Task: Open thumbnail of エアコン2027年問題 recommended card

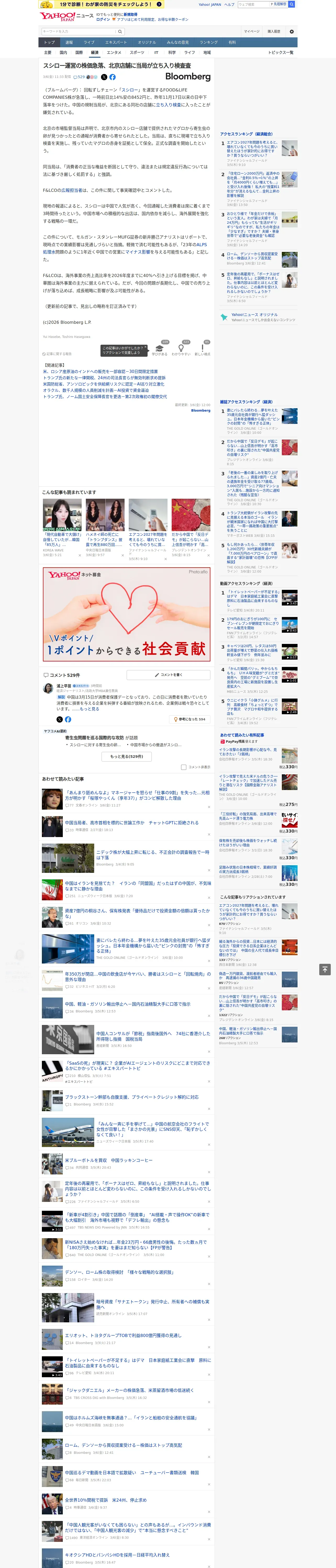Action: pos(148,515)
